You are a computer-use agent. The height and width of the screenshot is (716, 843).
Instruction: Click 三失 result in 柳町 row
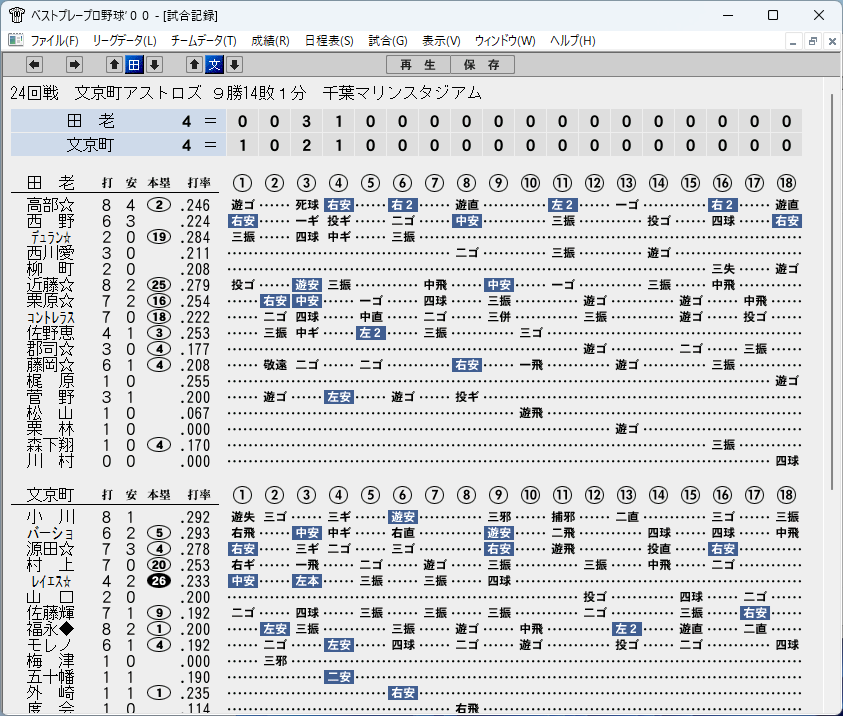(x=723, y=269)
